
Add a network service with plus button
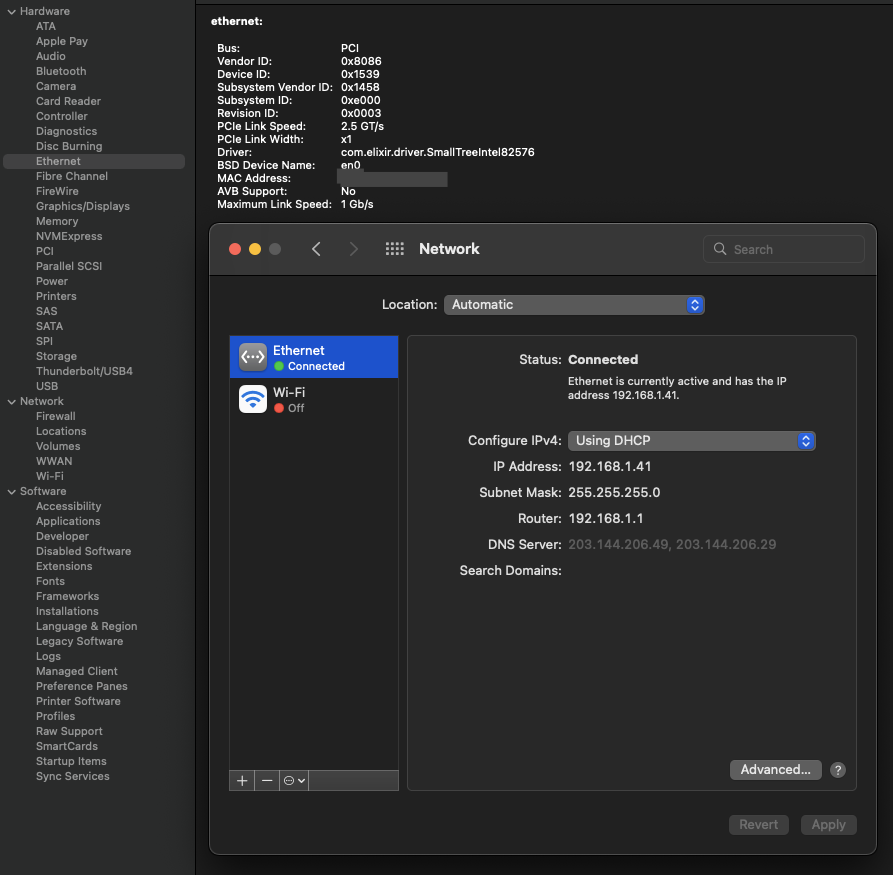pos(242,781)
